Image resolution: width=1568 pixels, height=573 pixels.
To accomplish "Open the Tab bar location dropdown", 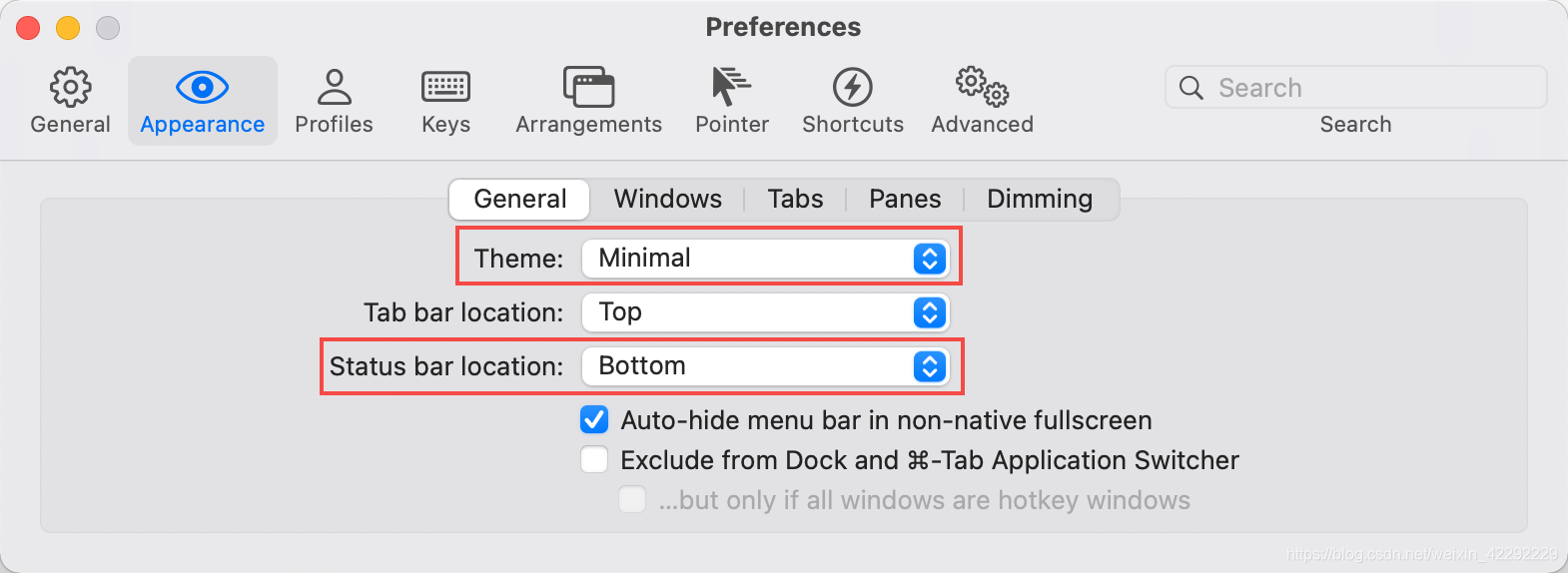I will (765, 312).
